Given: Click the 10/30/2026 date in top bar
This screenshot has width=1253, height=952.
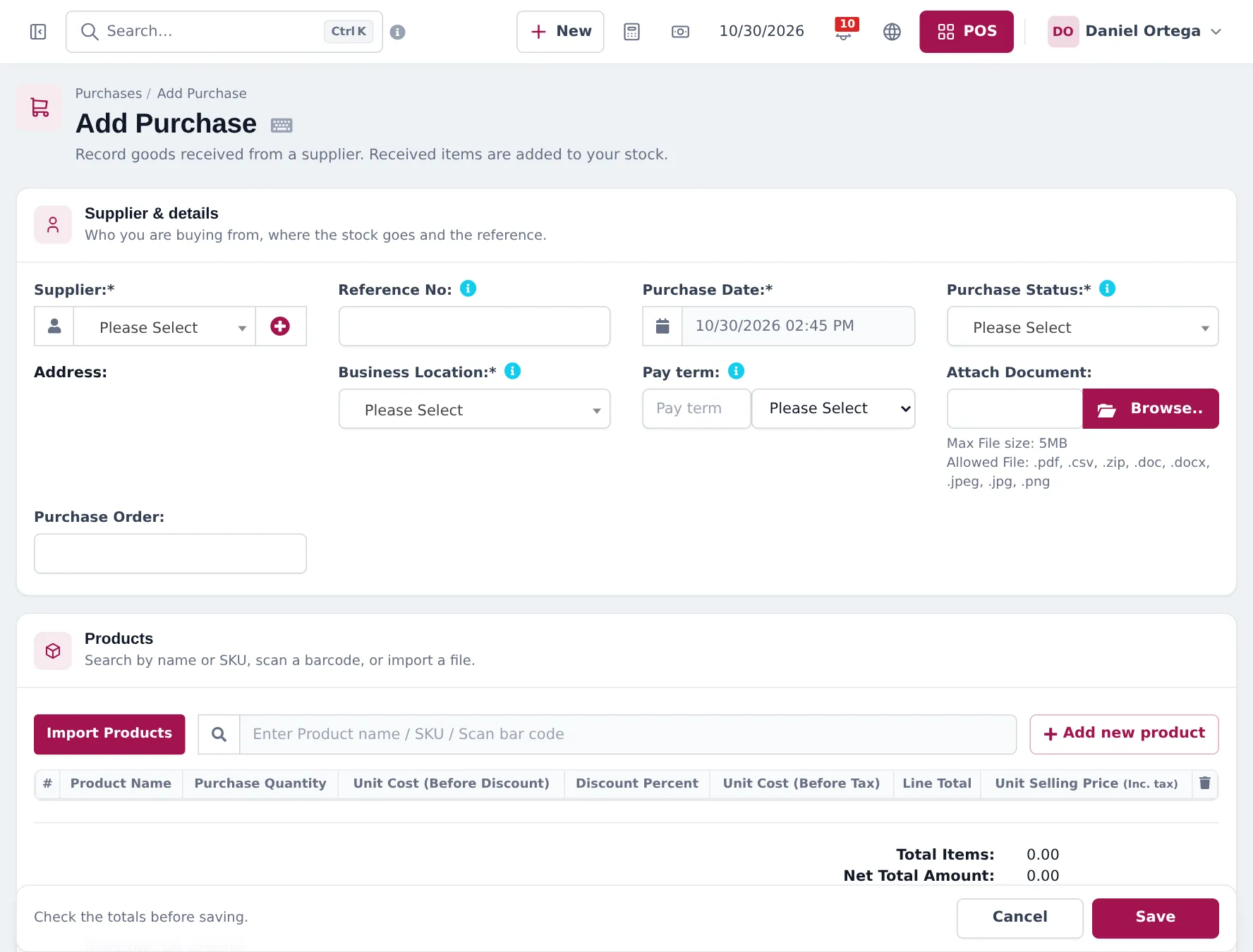Looking at the screenshot, I should click(761, 31).
